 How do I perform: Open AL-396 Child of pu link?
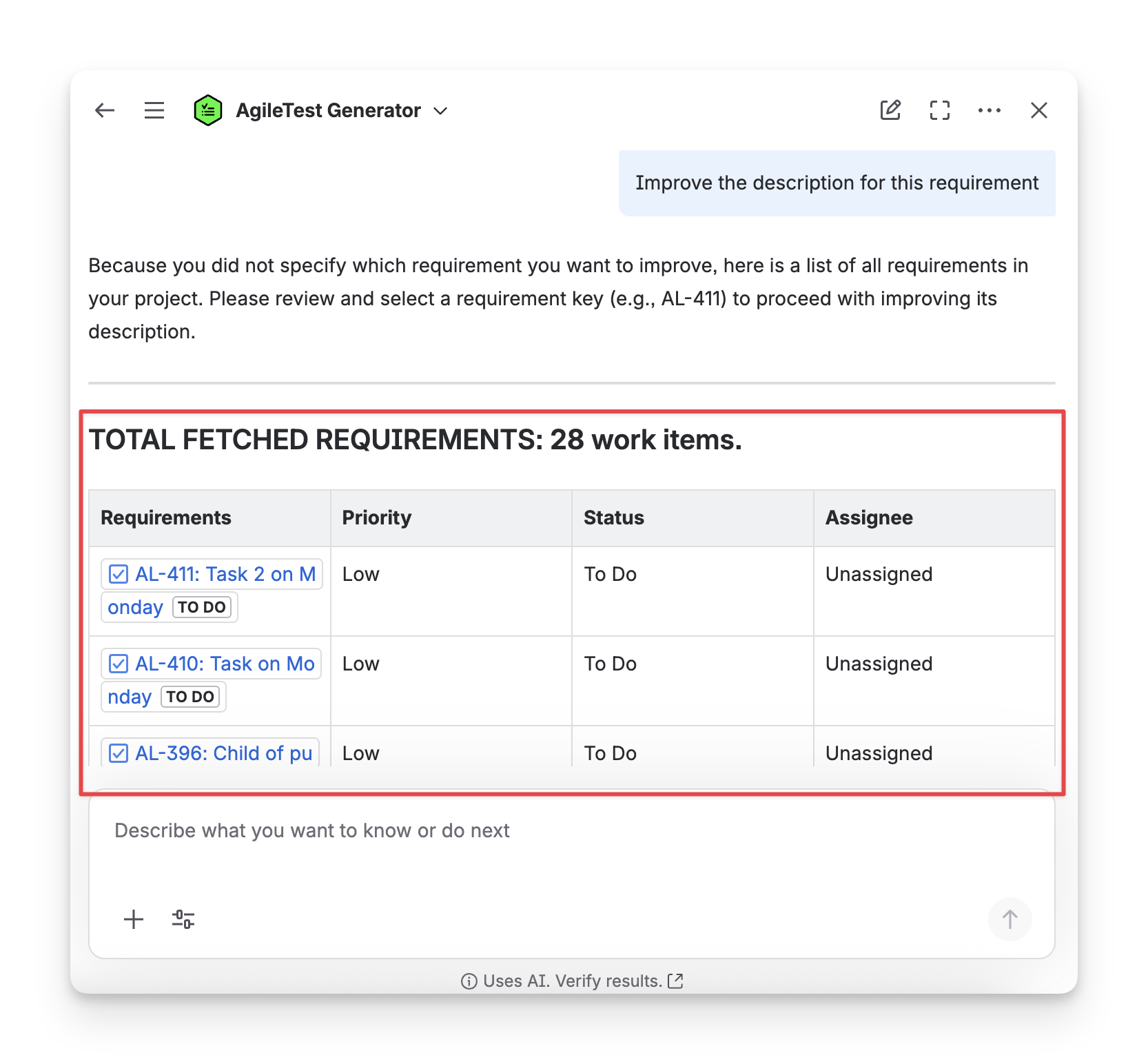223,753
